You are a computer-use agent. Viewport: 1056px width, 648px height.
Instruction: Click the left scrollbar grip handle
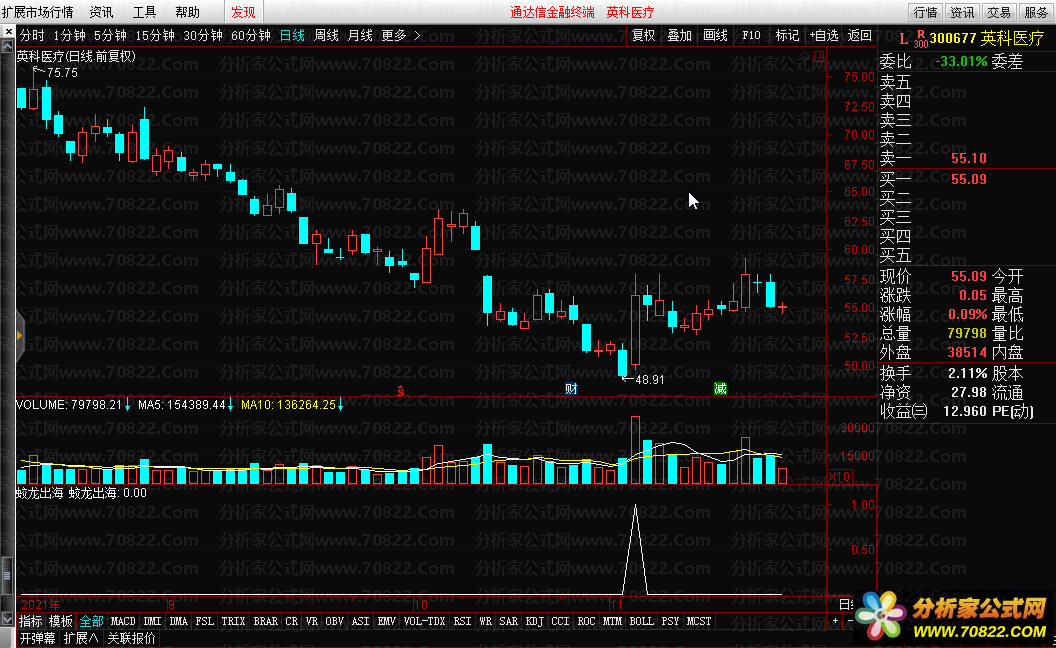pos(7,576)
